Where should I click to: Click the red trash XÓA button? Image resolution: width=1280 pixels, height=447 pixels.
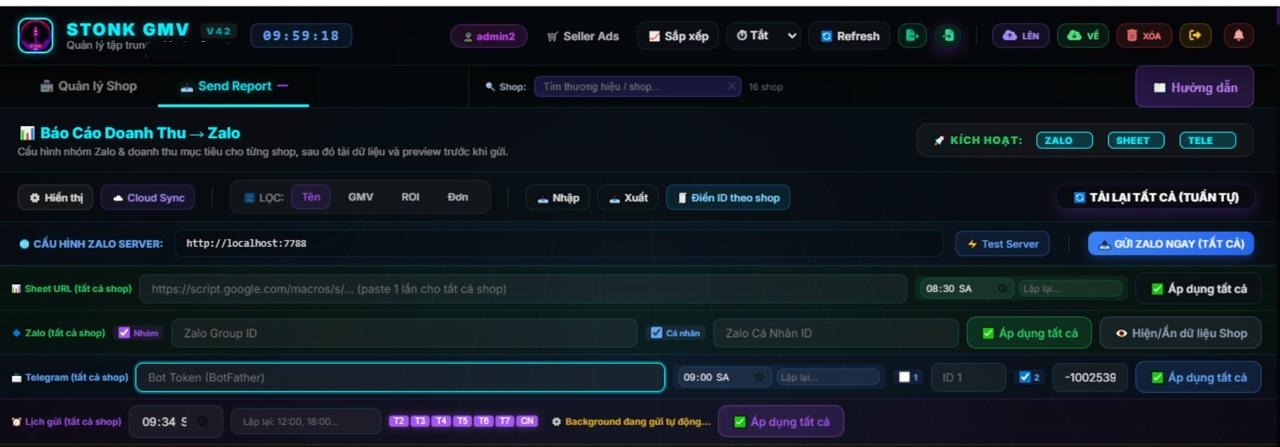(x=1144, y=36)
